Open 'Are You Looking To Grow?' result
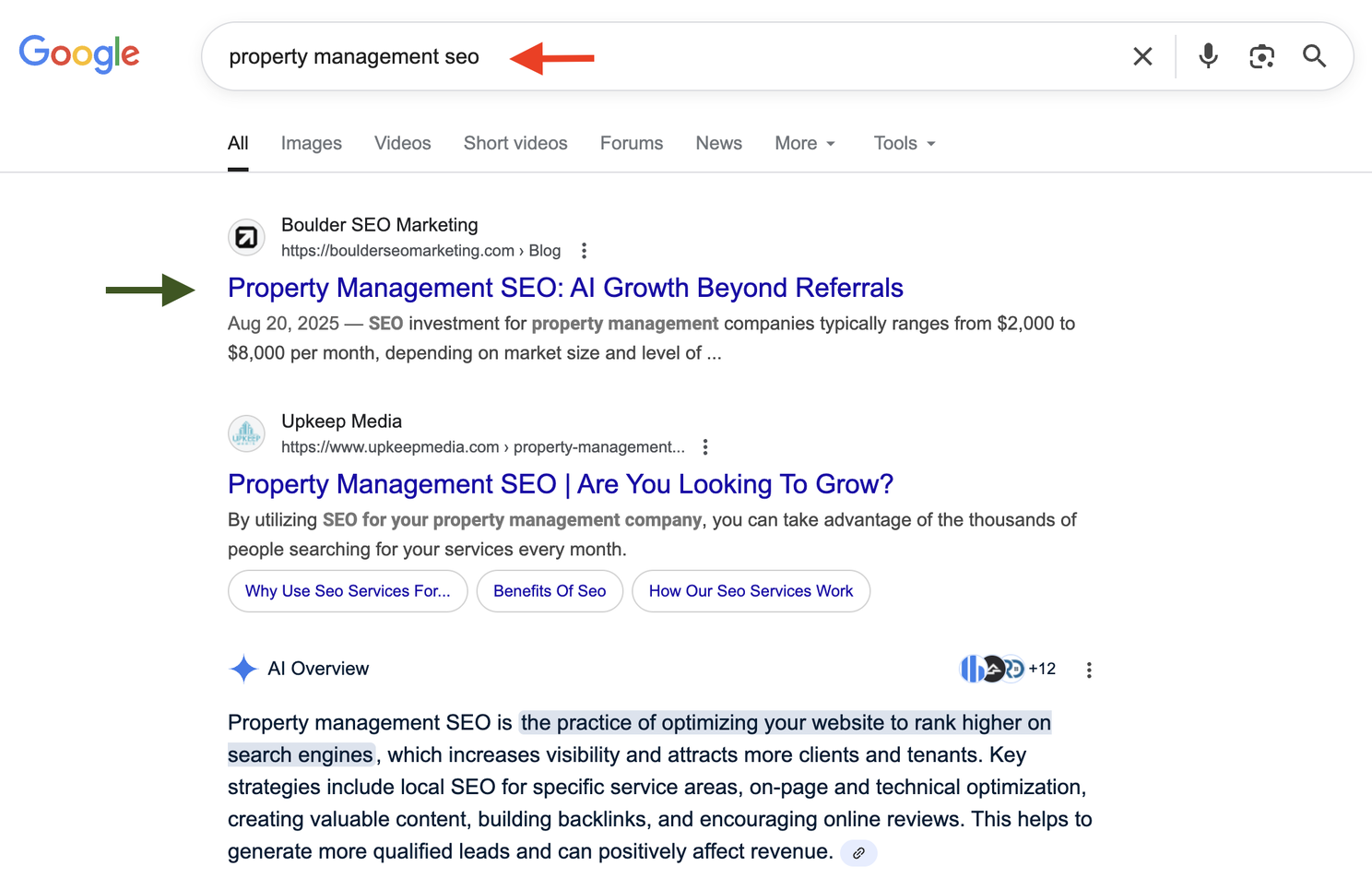Screen dimensions: 1372x890 [560, 484]
